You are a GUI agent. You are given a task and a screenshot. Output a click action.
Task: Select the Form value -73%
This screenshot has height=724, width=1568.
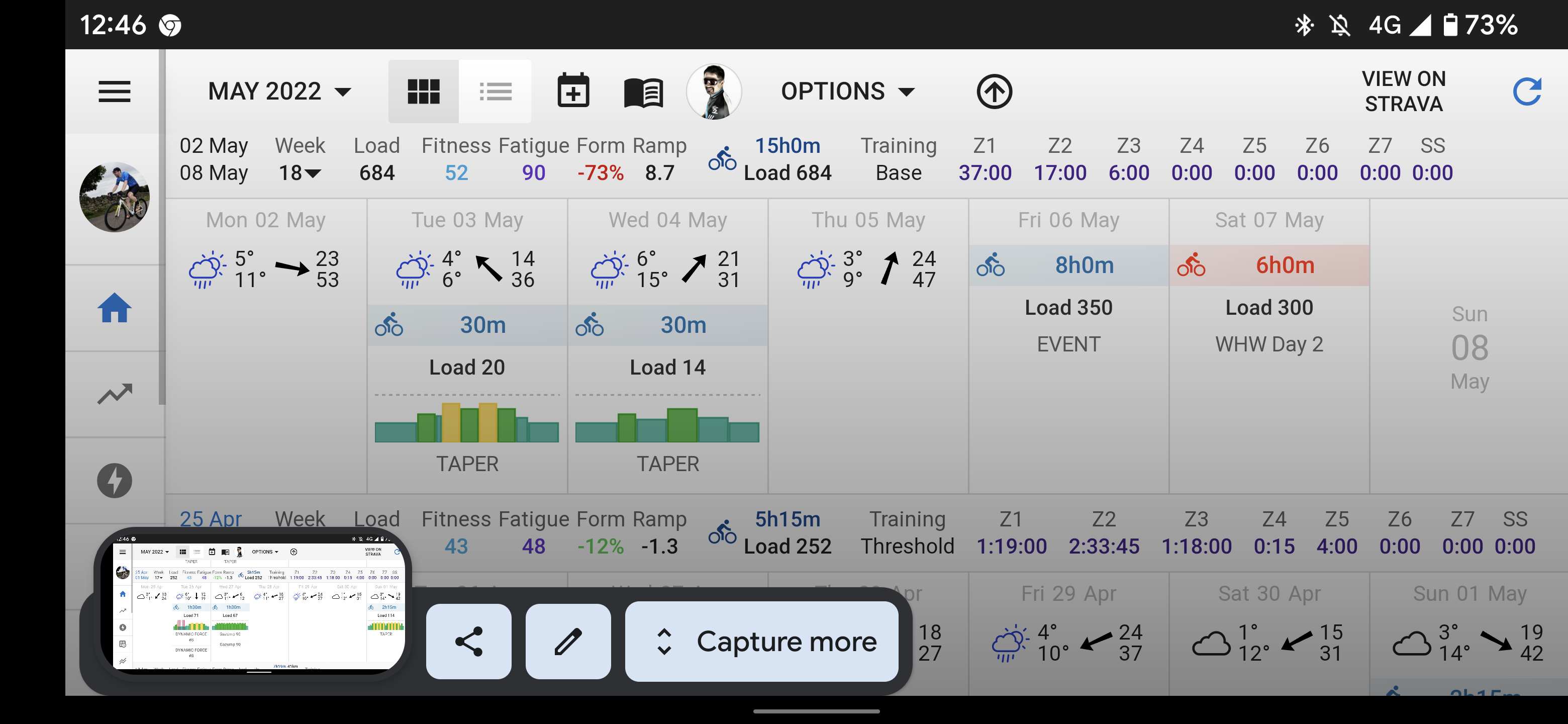tap(600, 173)
